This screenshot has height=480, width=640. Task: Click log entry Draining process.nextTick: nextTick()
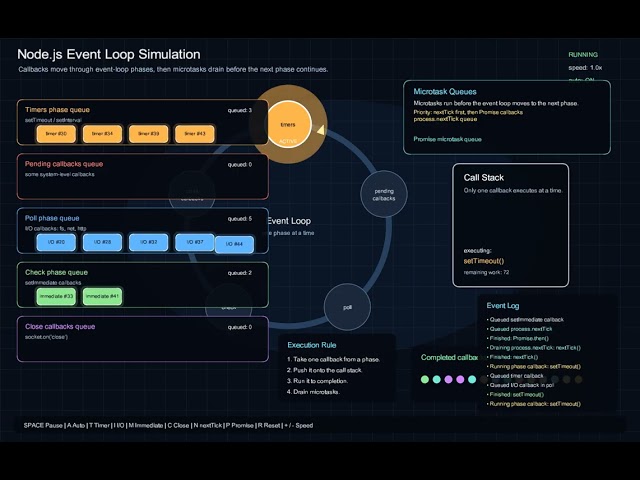pos(533,348)
